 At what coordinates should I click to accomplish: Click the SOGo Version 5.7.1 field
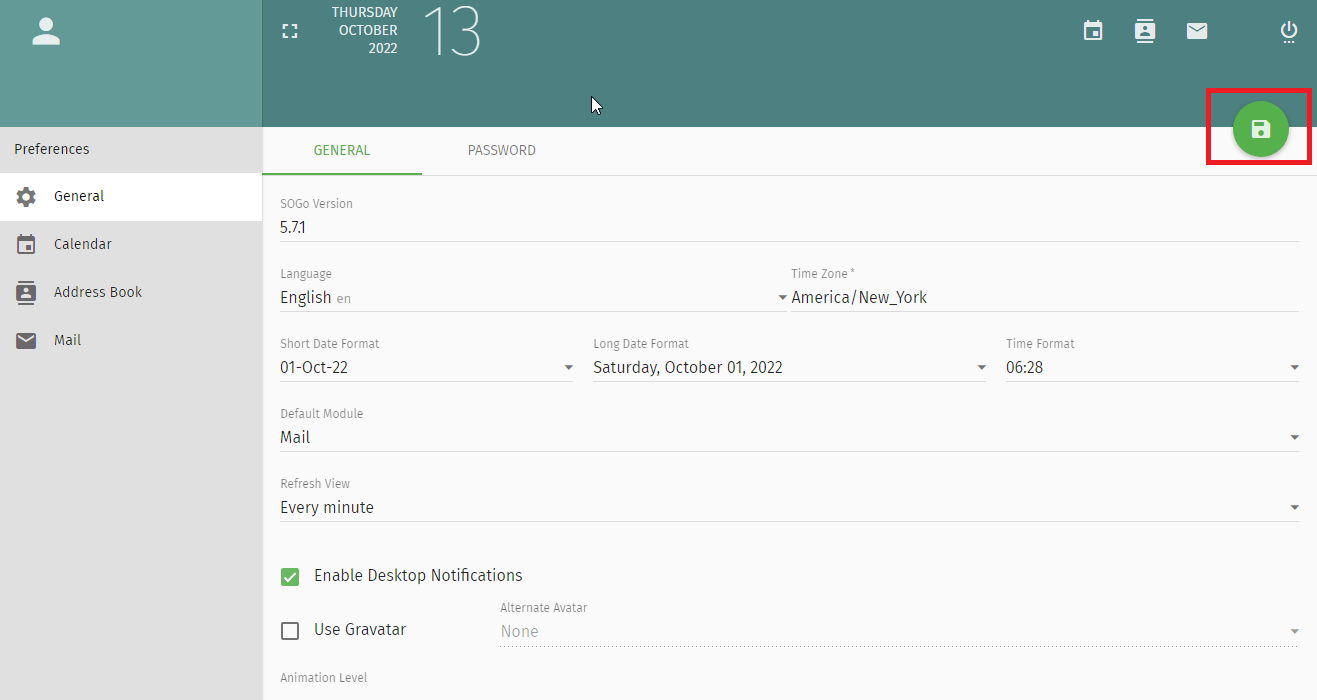[789, 227]
